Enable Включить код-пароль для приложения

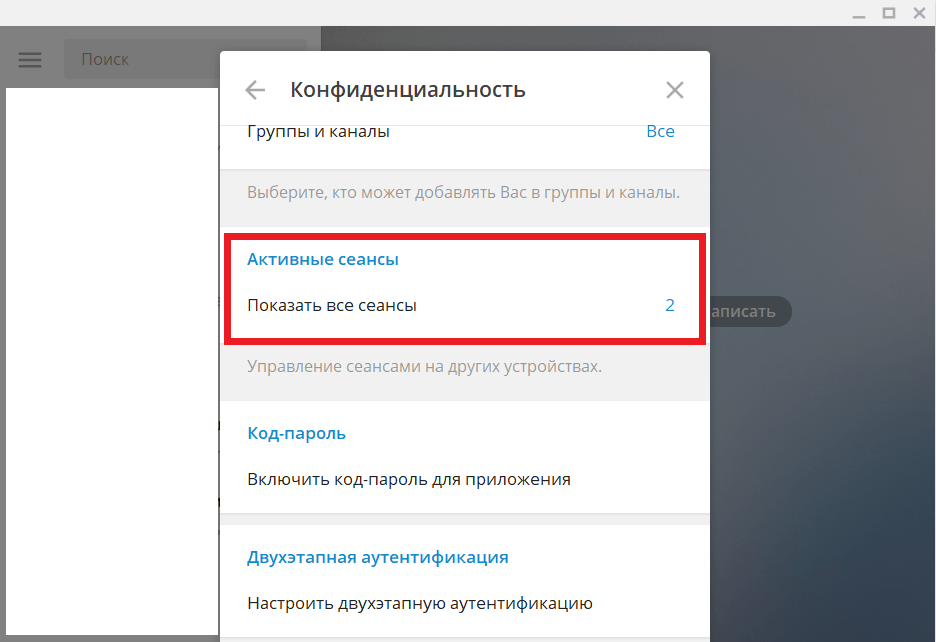(x=409, y=479)
